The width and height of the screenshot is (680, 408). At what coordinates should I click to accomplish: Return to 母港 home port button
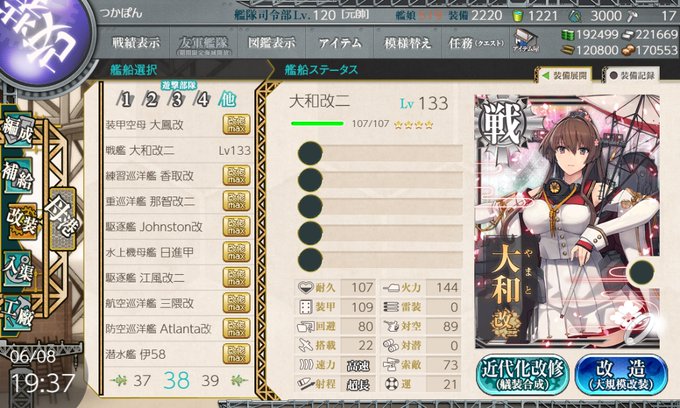(x=63, y=219)
